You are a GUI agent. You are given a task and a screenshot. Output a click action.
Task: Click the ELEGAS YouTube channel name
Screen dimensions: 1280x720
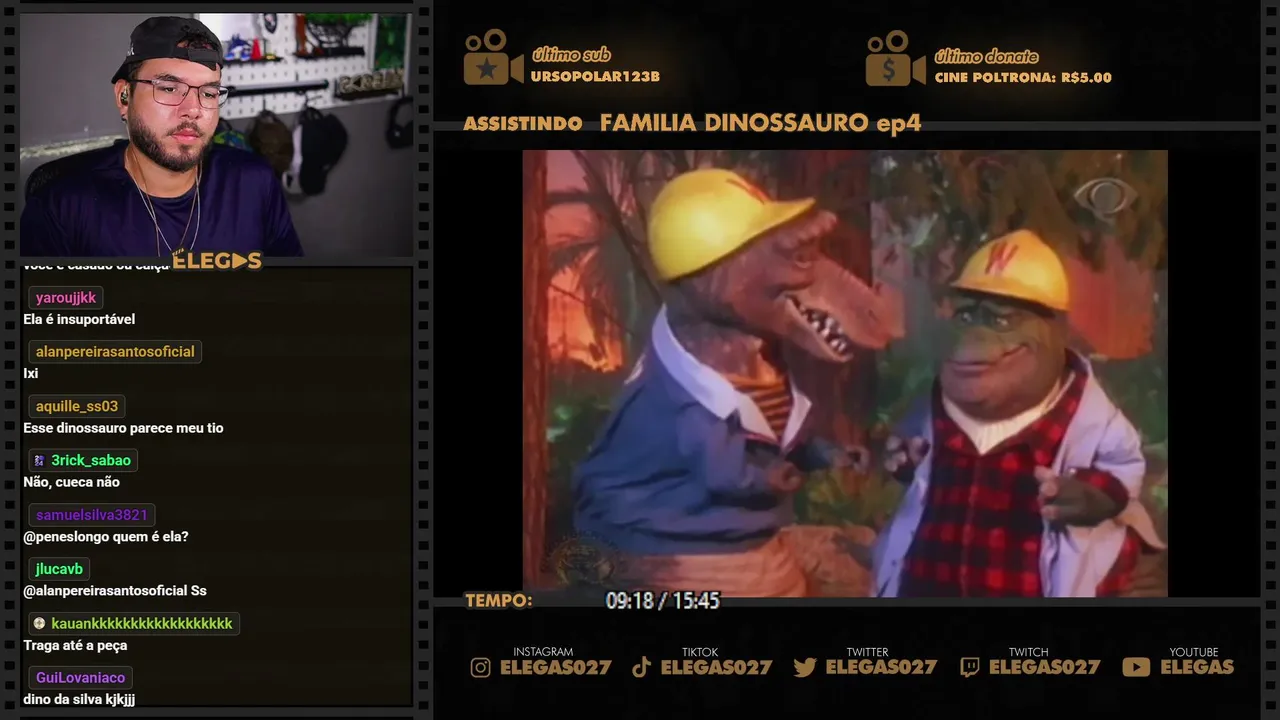pos(1197,667)
